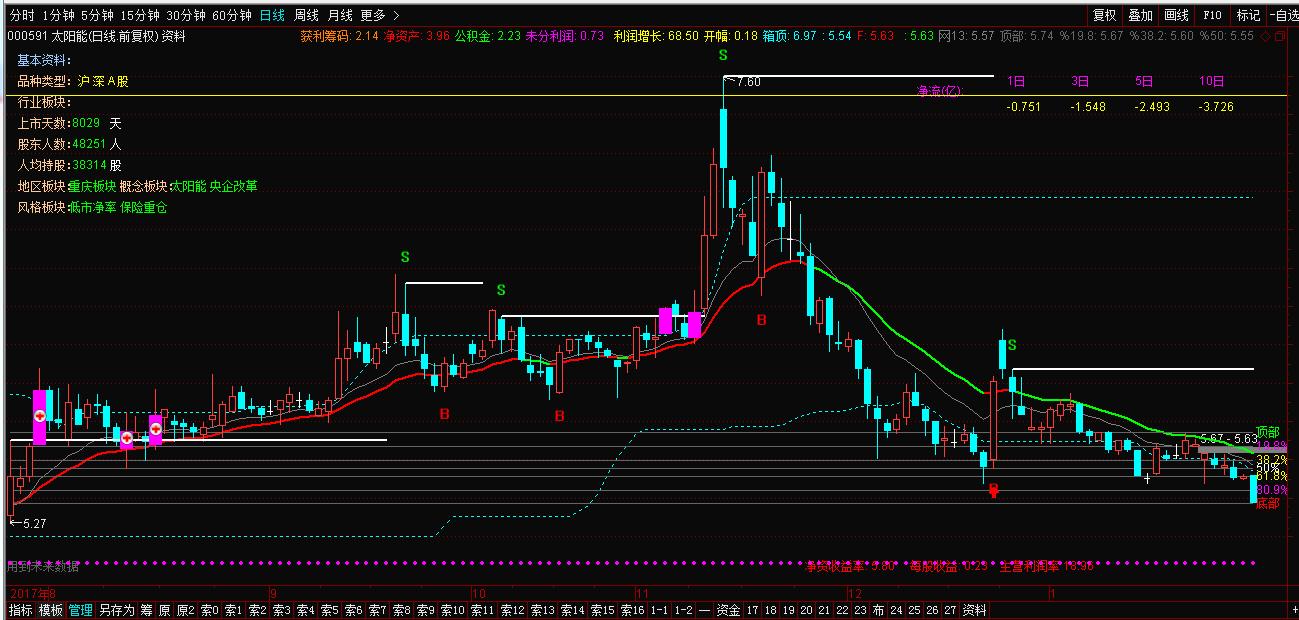1299x620 pixels.
Task: Switch to the 60分钟 period tab
Action: (x=231, y=15)
